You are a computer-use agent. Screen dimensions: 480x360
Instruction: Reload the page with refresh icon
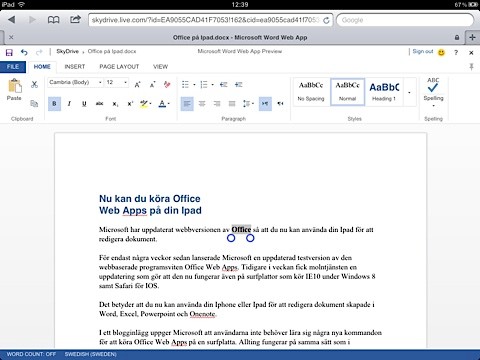click(326, 20)
